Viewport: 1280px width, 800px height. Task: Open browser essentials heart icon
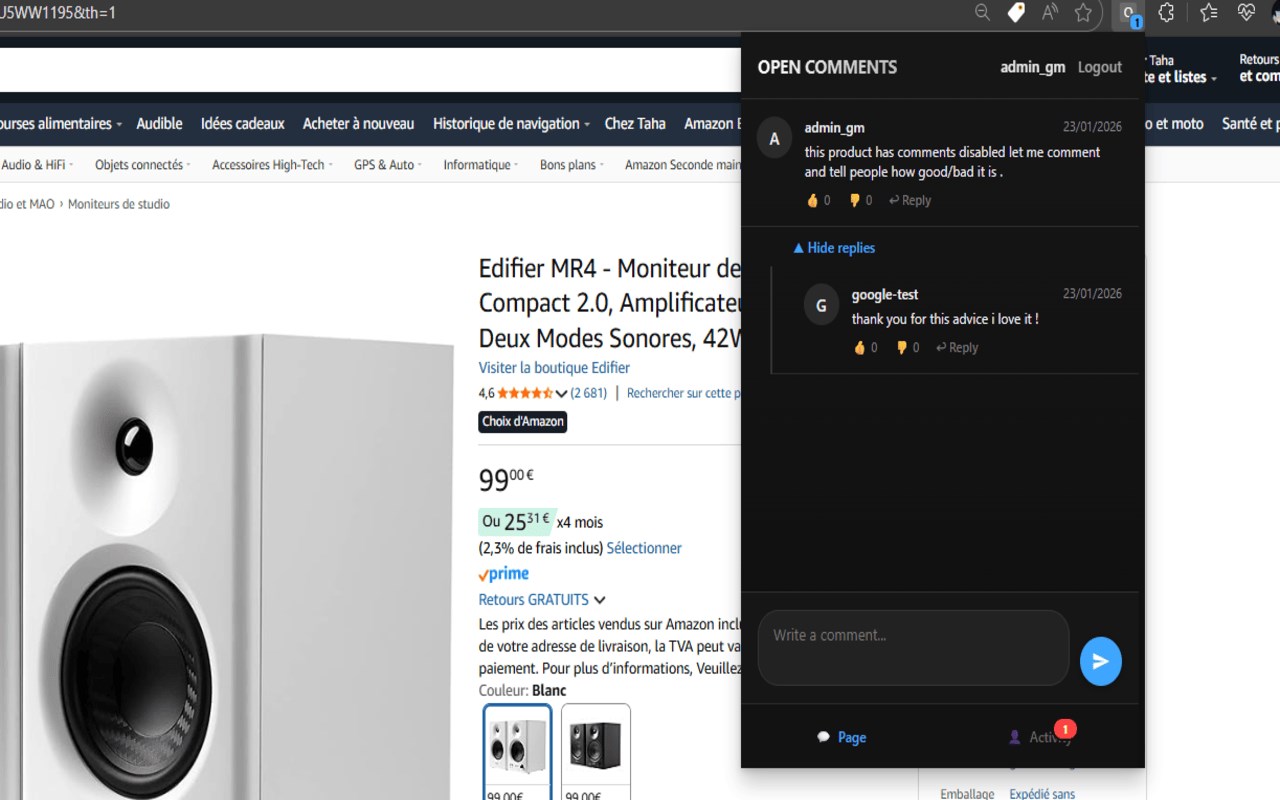(x=1246, y=13)
